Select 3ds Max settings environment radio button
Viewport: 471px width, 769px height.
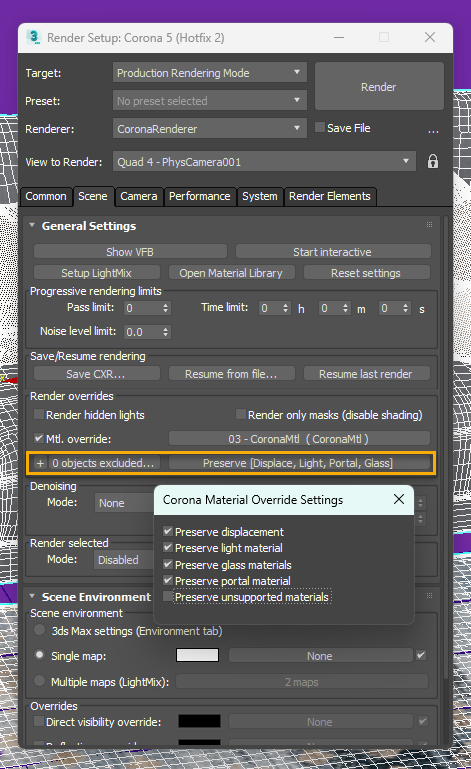[x=39, y=630]
